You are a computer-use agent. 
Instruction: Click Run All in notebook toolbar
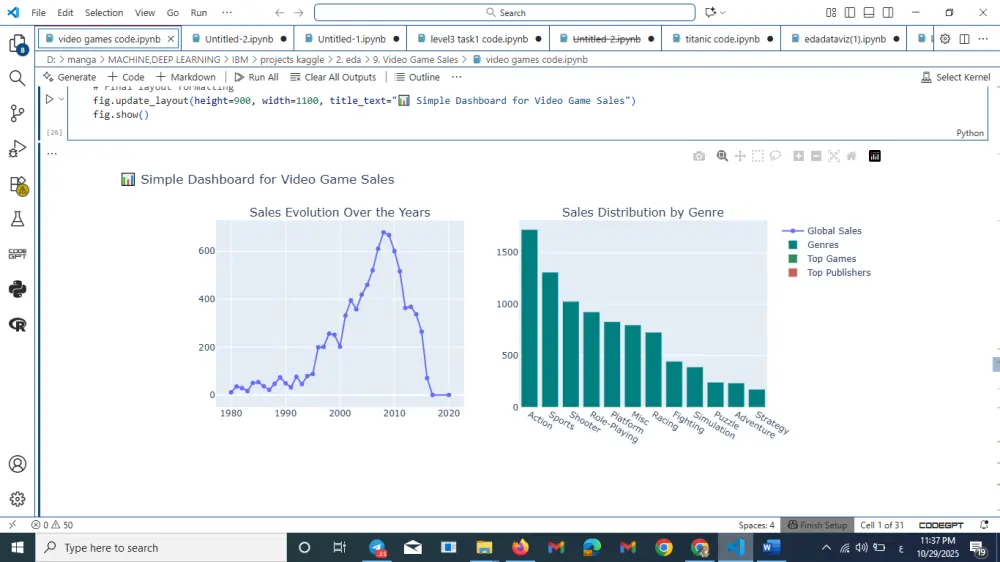(256, 77)
